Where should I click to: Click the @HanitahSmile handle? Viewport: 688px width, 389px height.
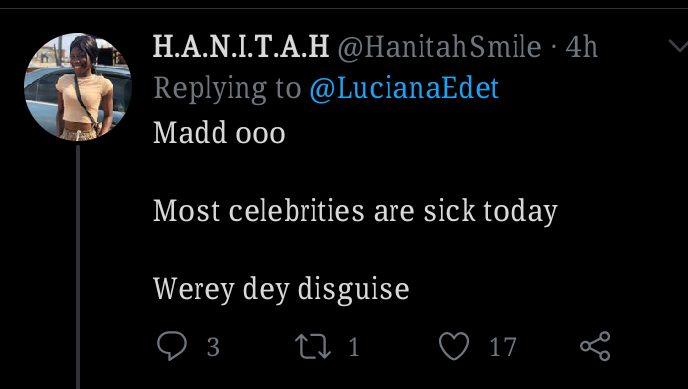click(x=439, y=46)
